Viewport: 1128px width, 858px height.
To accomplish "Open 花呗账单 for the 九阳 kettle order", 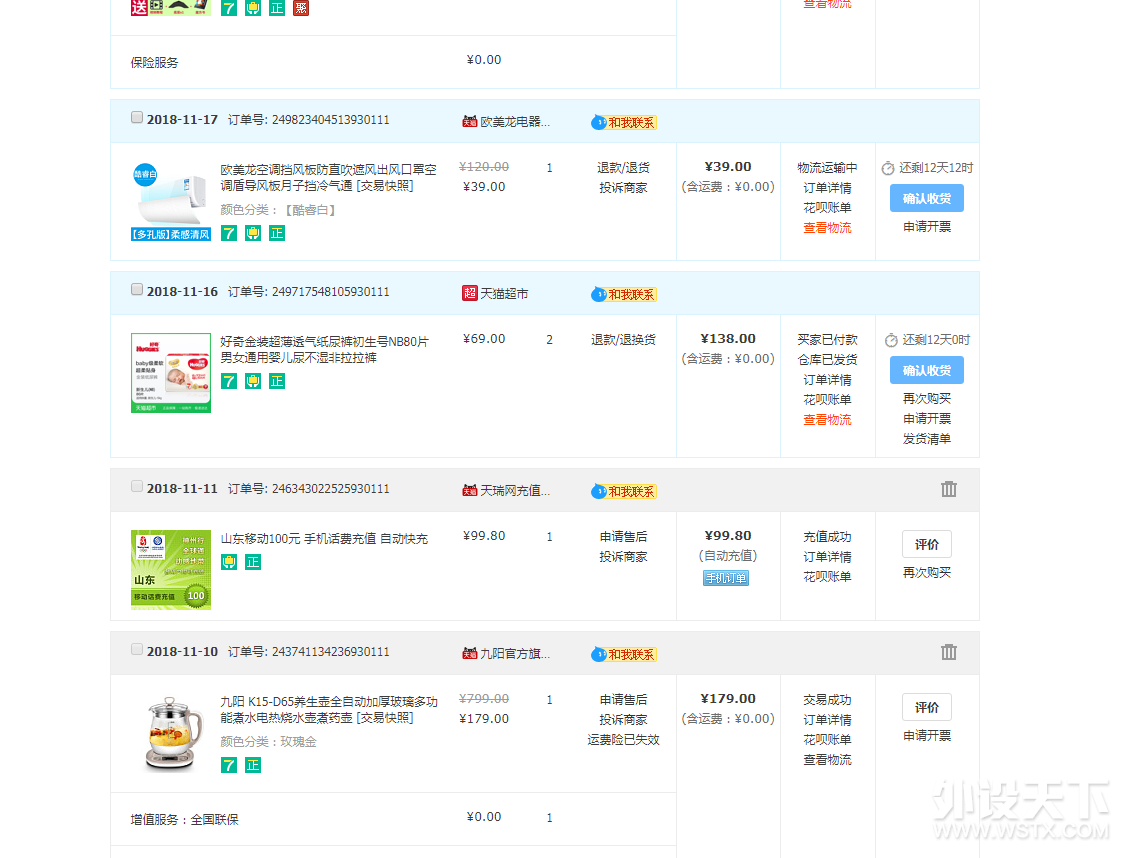I will 827,740.
